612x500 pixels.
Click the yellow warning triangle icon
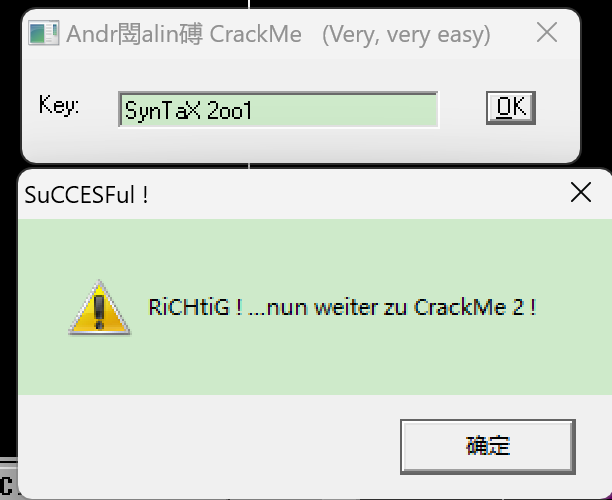tap(99, 308)
